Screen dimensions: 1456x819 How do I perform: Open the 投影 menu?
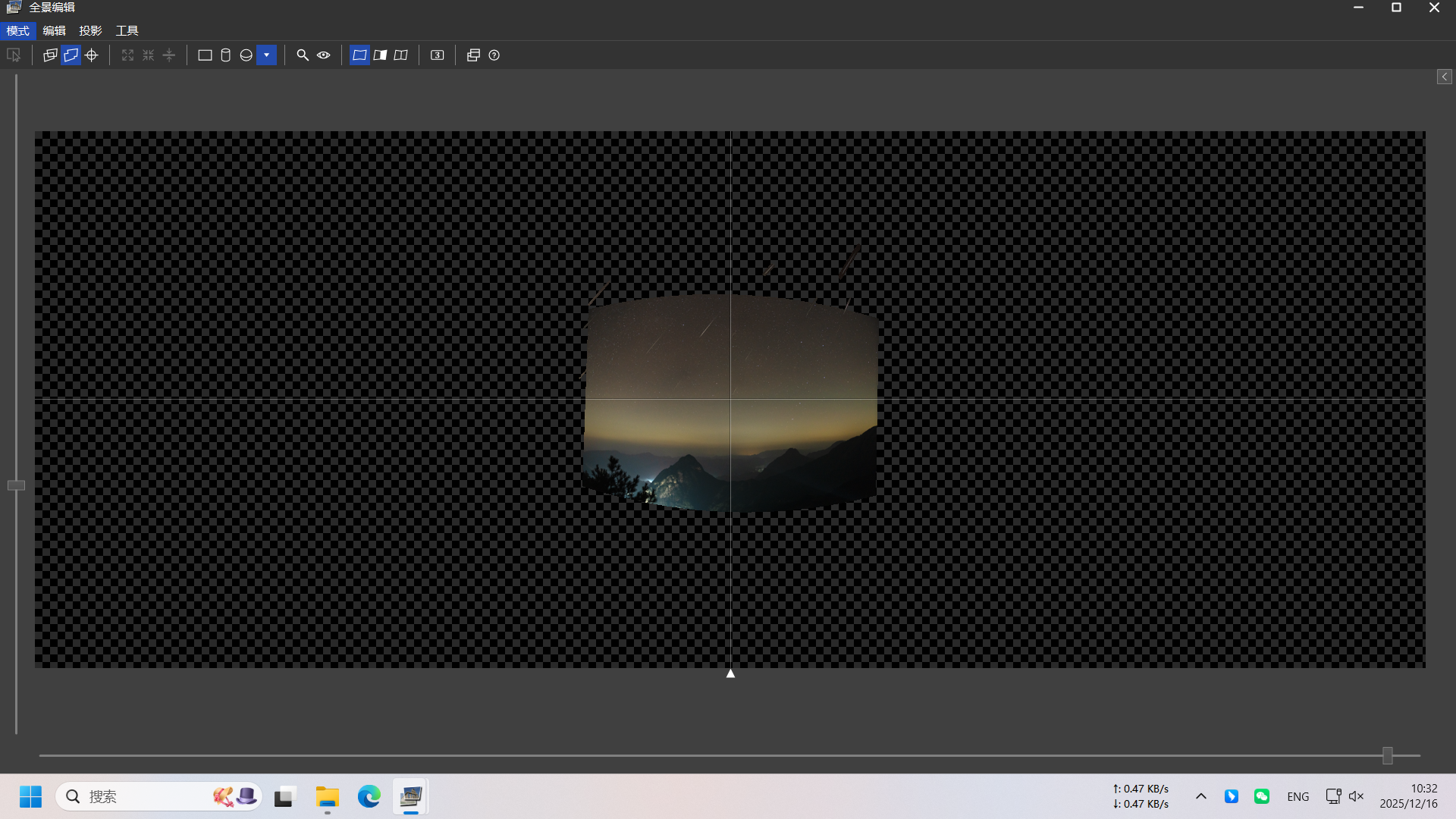(90, 31)
